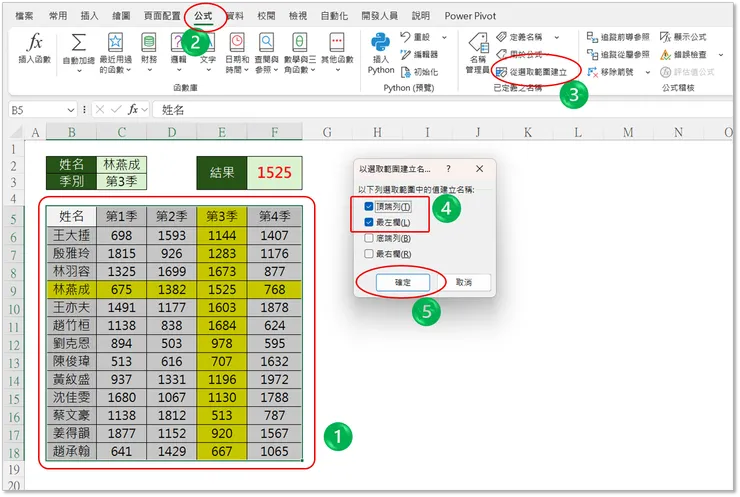Click the formula bar fx insert-function icon
740x497 pixels.
pyautogui.click(x=133, y=110)
